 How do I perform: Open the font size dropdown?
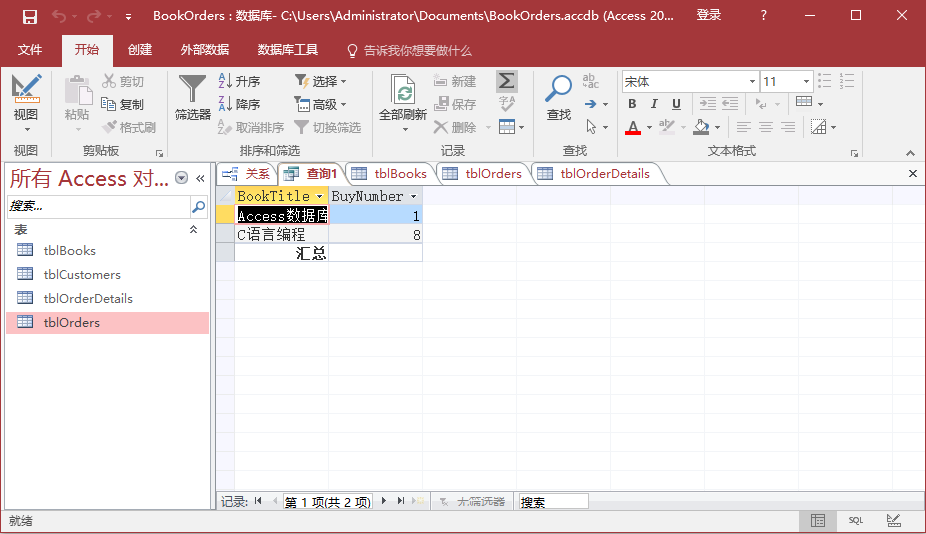point(805,82)
